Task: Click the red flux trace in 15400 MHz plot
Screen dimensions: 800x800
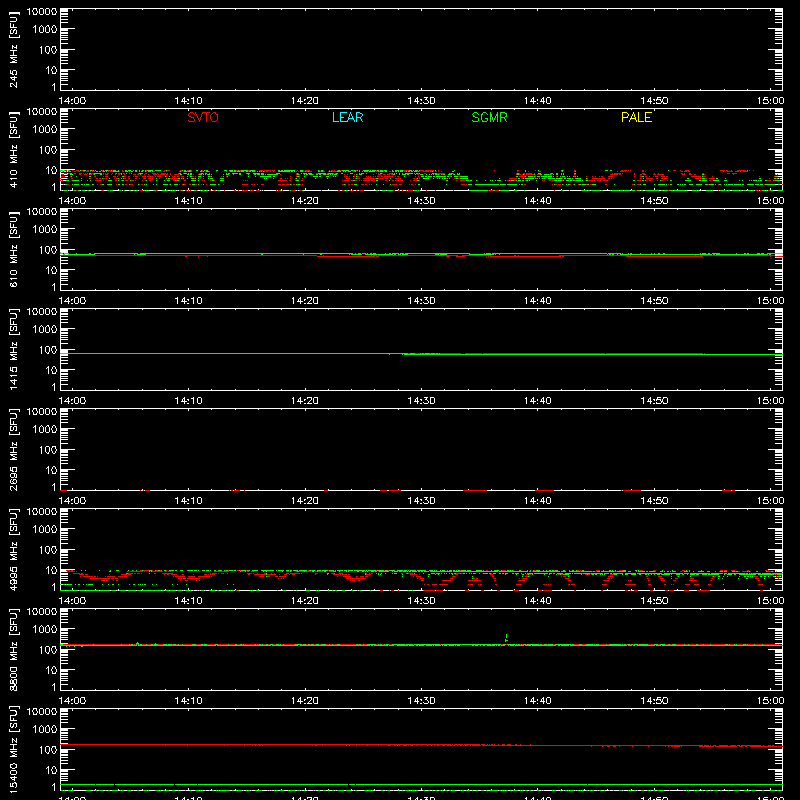Action: [x=421, y=745]
